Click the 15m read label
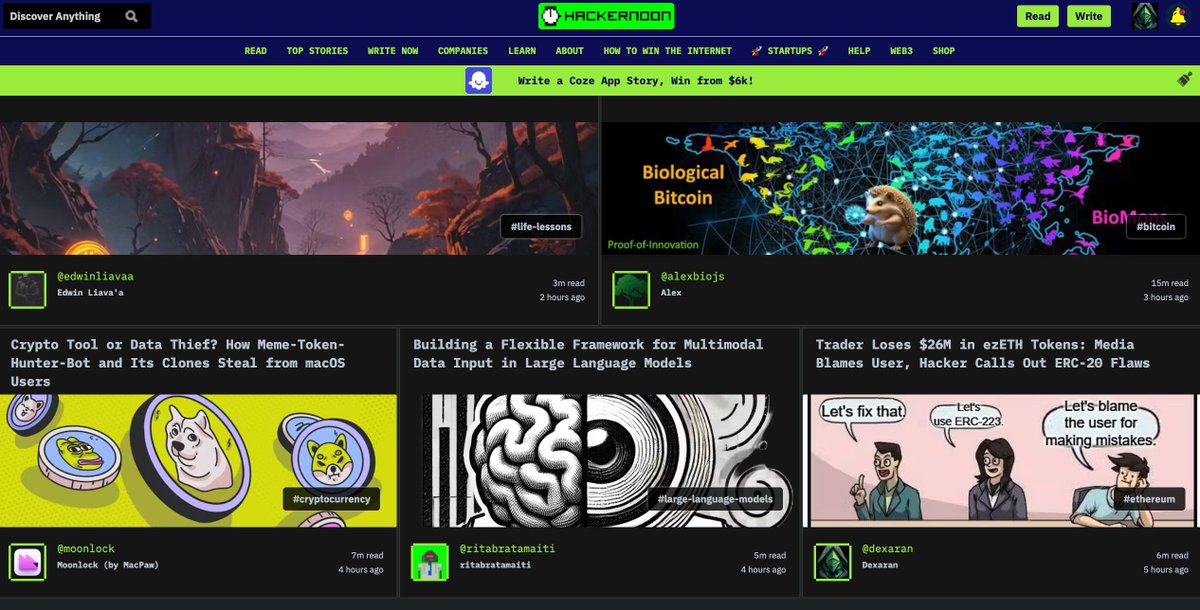This screenshot has width=1200, height=610. pyautogui.click(x=1169, y=283)
